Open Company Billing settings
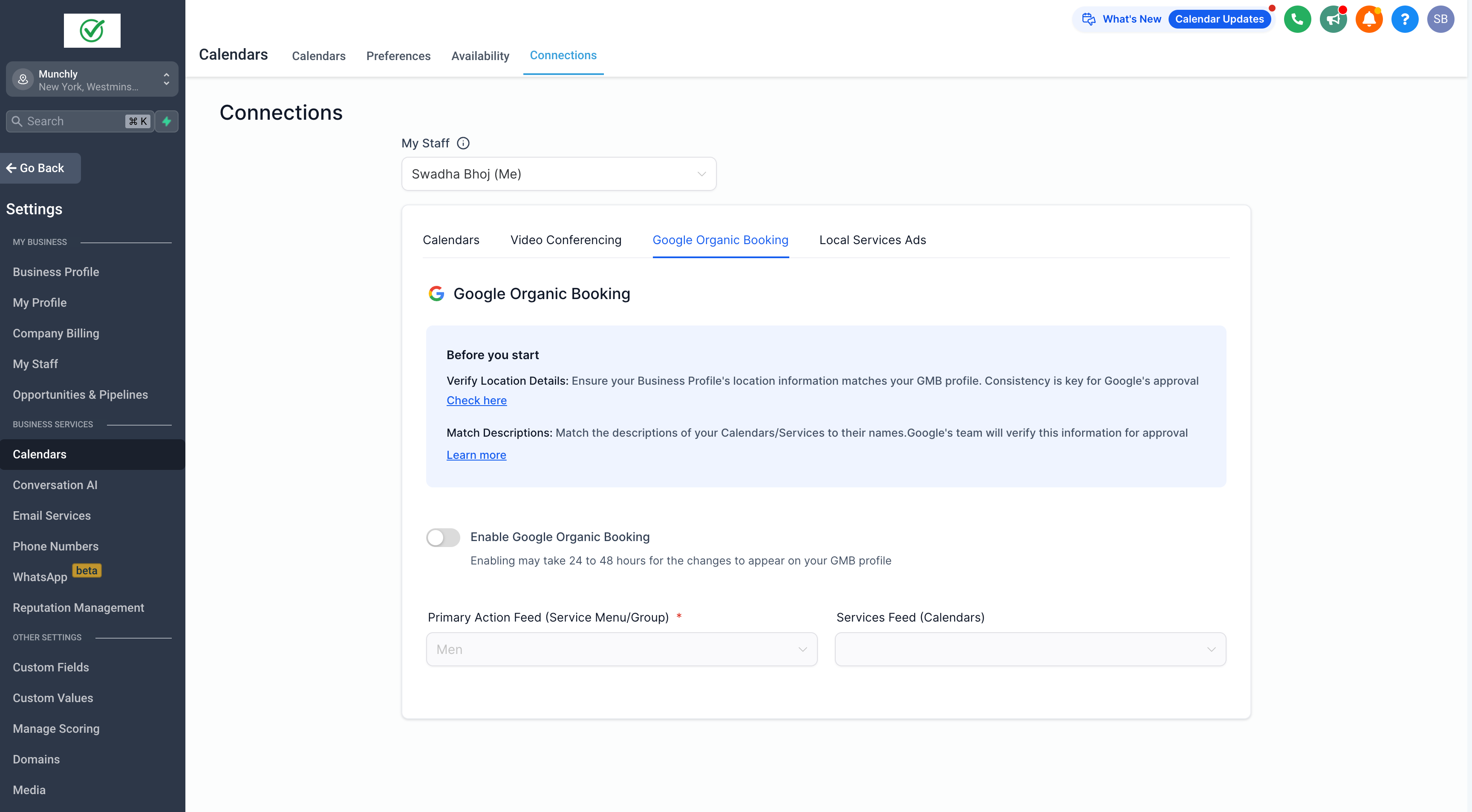The width and height of the screenshot is (1472, 812). tap(56, 333)
